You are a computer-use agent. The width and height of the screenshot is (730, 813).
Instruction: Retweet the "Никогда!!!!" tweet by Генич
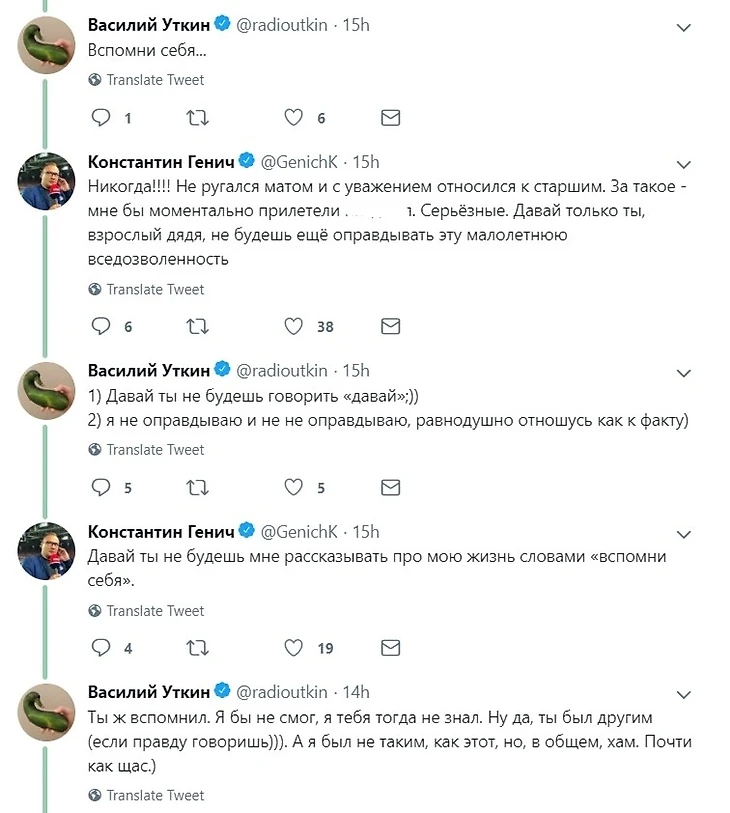tap(198, 326)
